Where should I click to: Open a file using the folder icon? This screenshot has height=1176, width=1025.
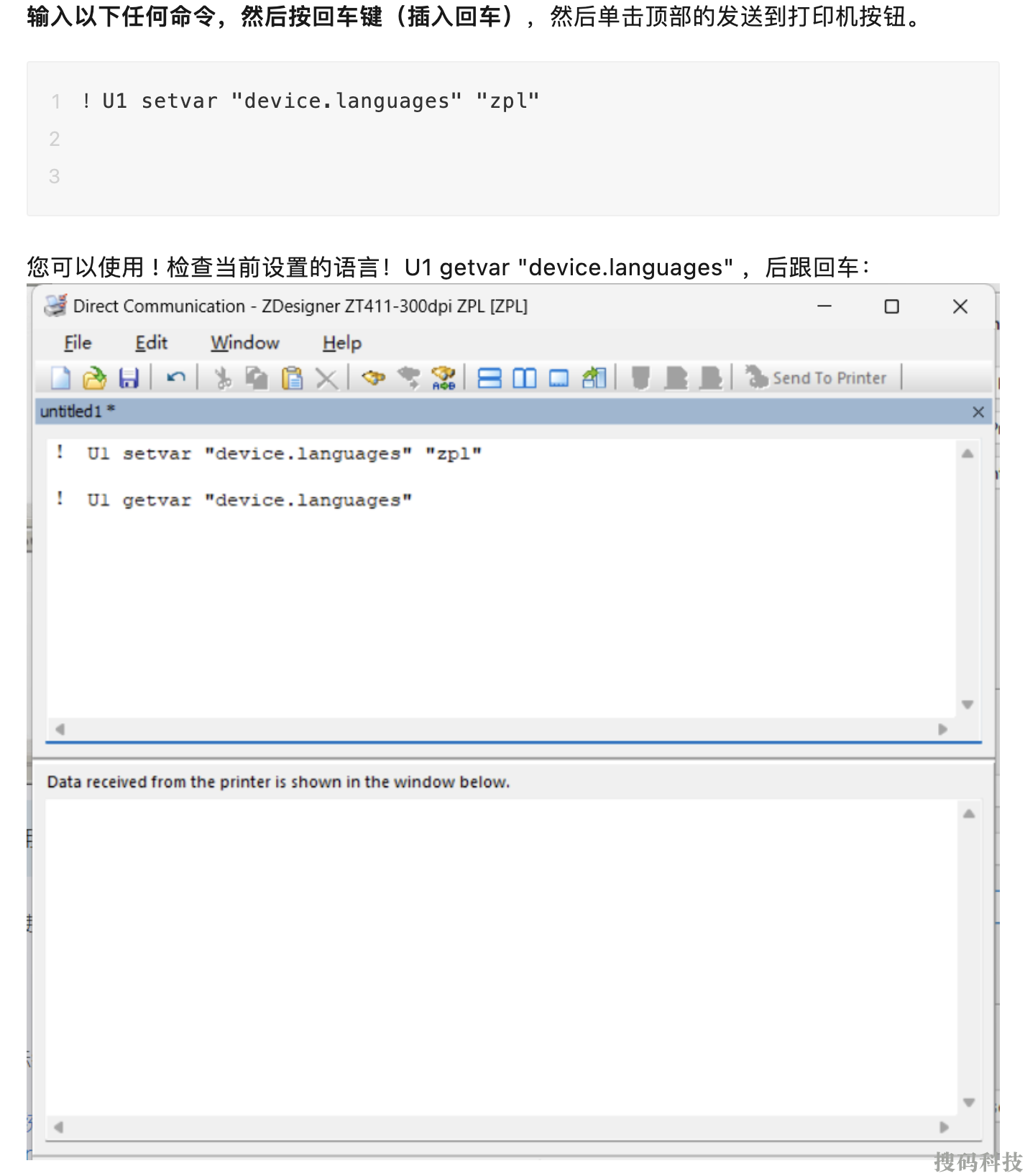pos(94,377)
